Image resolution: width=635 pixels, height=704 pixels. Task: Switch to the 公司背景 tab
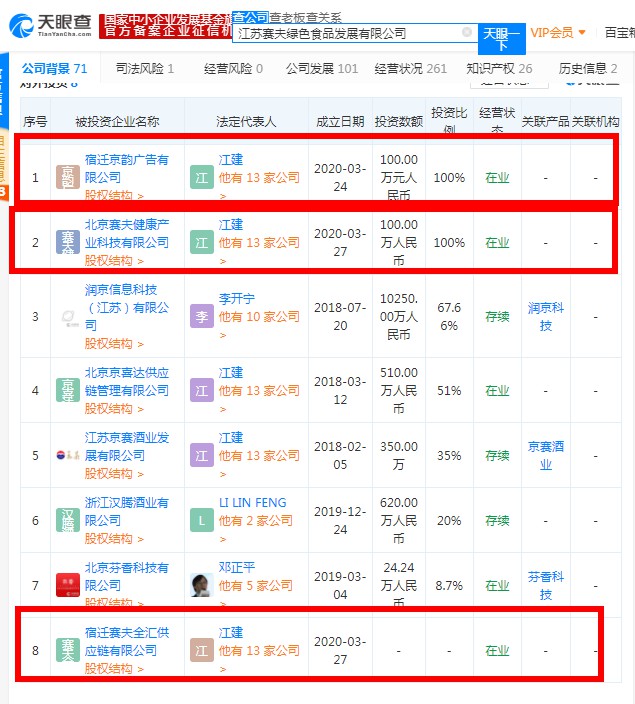coord(54,68)
